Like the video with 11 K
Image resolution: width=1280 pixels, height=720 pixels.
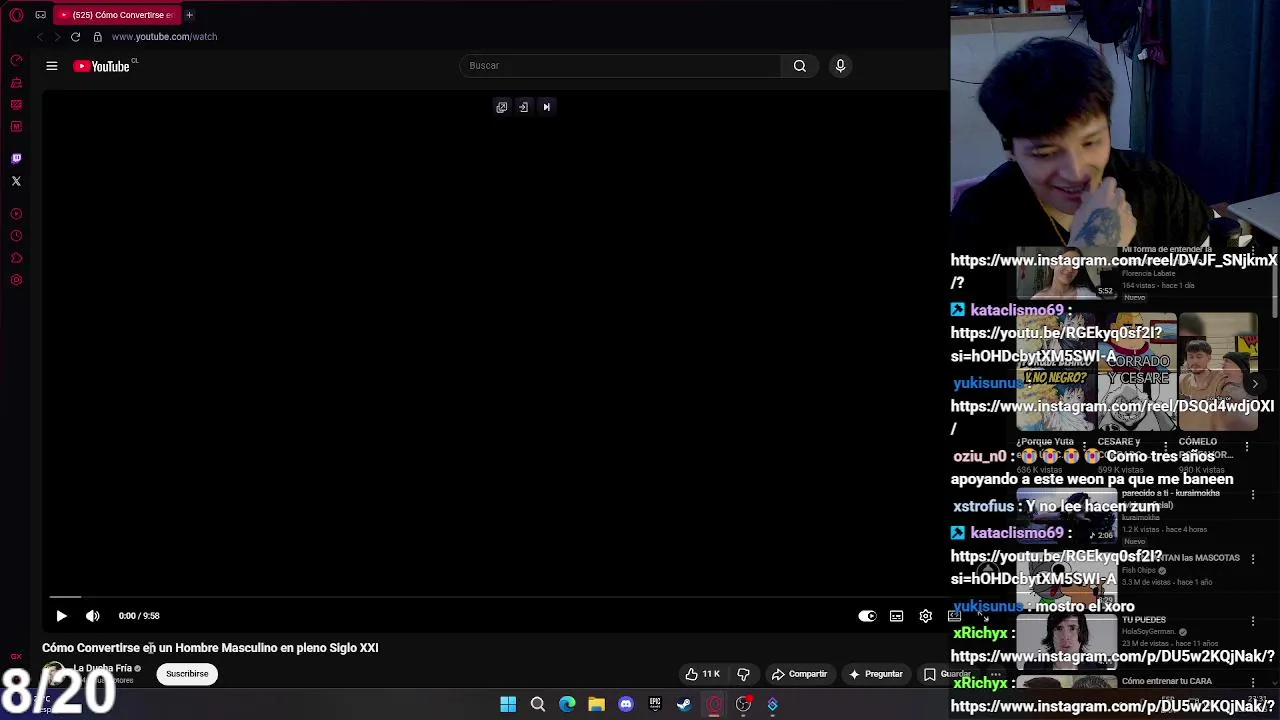pos(702,674)
